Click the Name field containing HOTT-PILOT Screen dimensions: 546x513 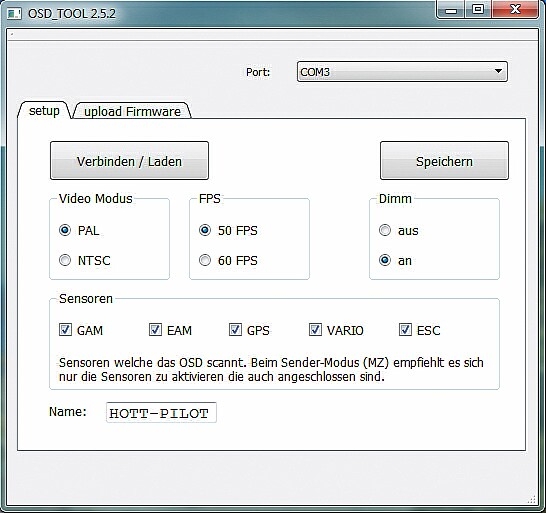[x=161, y=412]
